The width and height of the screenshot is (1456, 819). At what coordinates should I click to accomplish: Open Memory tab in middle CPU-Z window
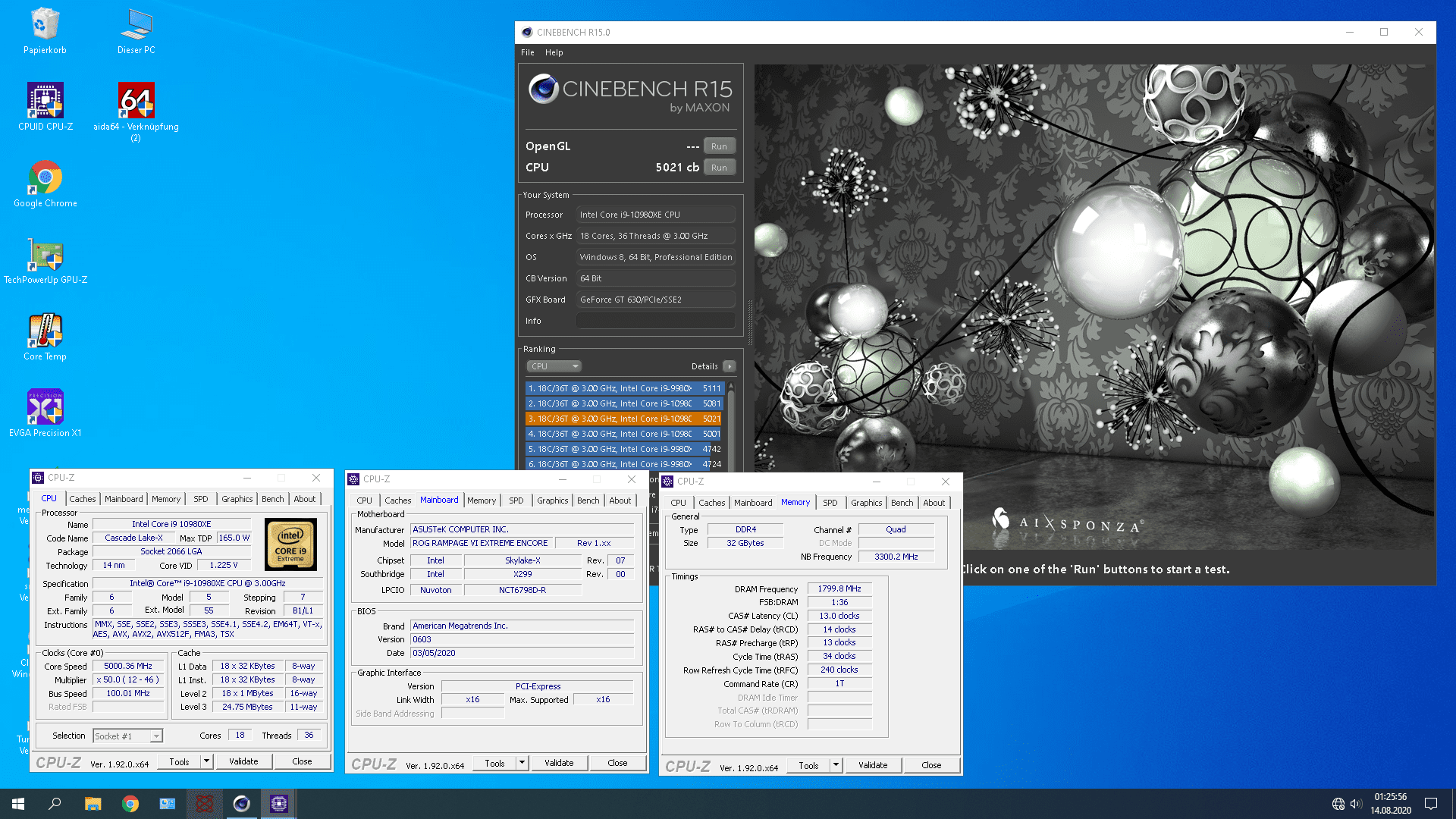click(x=482, y=500)
